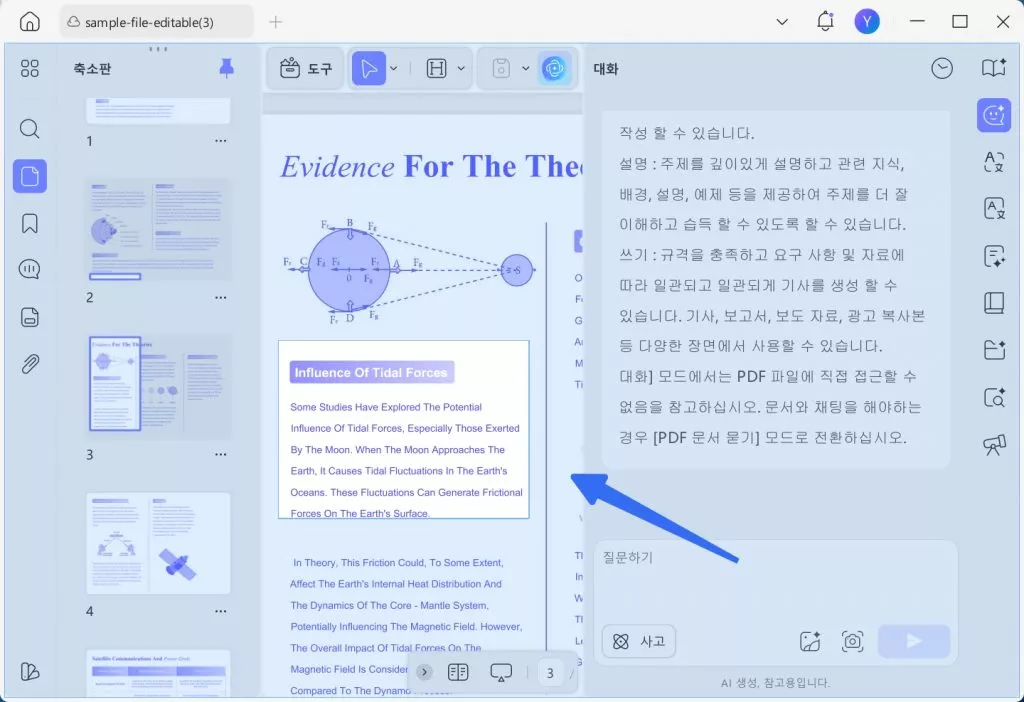This screenshot has width=1024, height=702.
Task: Open the four-squares panel grid icon
Action: 29,69
